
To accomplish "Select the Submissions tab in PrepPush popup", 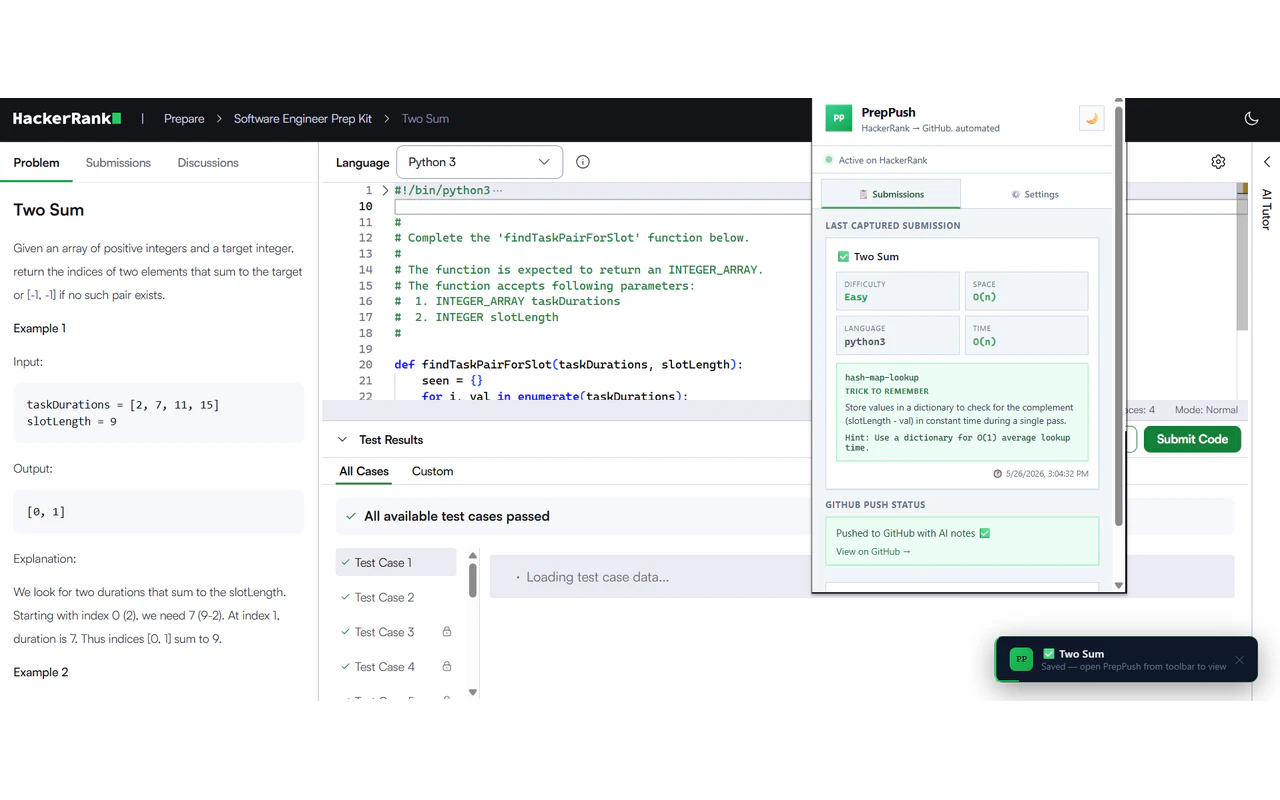I will pyautogui.click(x=891, y=194).
